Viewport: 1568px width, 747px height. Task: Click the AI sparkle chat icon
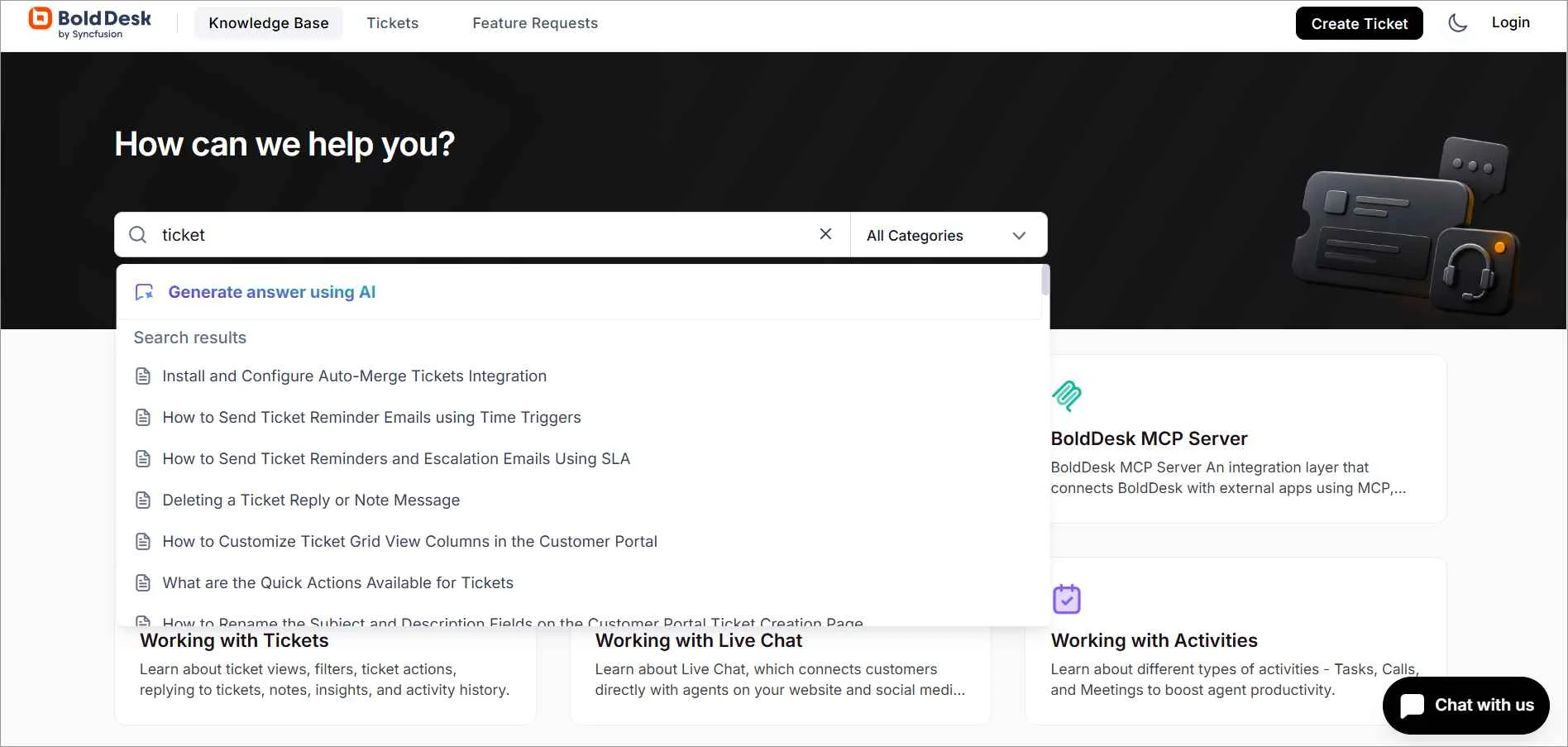pyautogui.click(x=145, y=292)
